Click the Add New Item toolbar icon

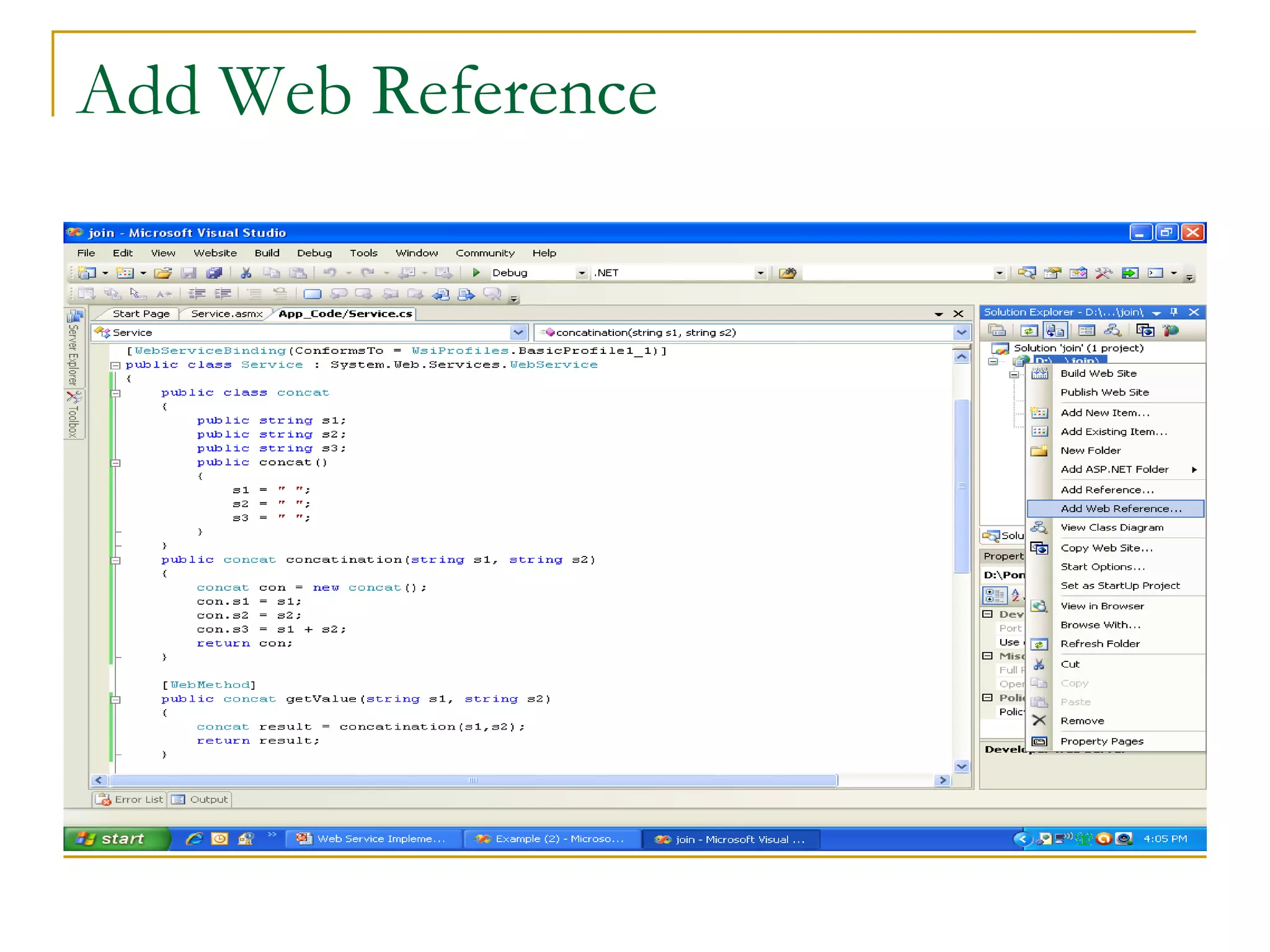point(125,273)
